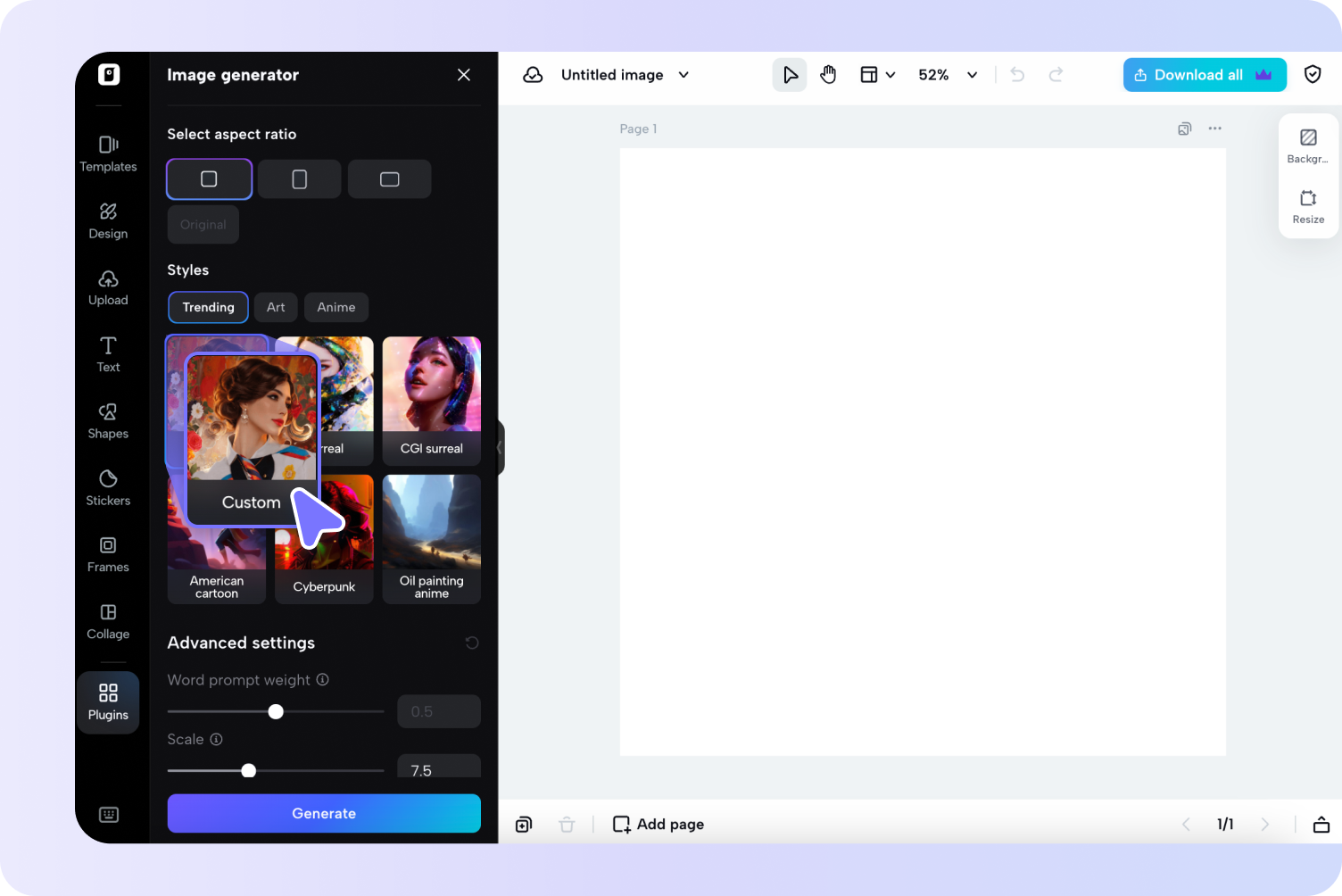Open the Stickers sidebar panel
The height and width of the screenshot is (896, 1342).
[108, 488]
